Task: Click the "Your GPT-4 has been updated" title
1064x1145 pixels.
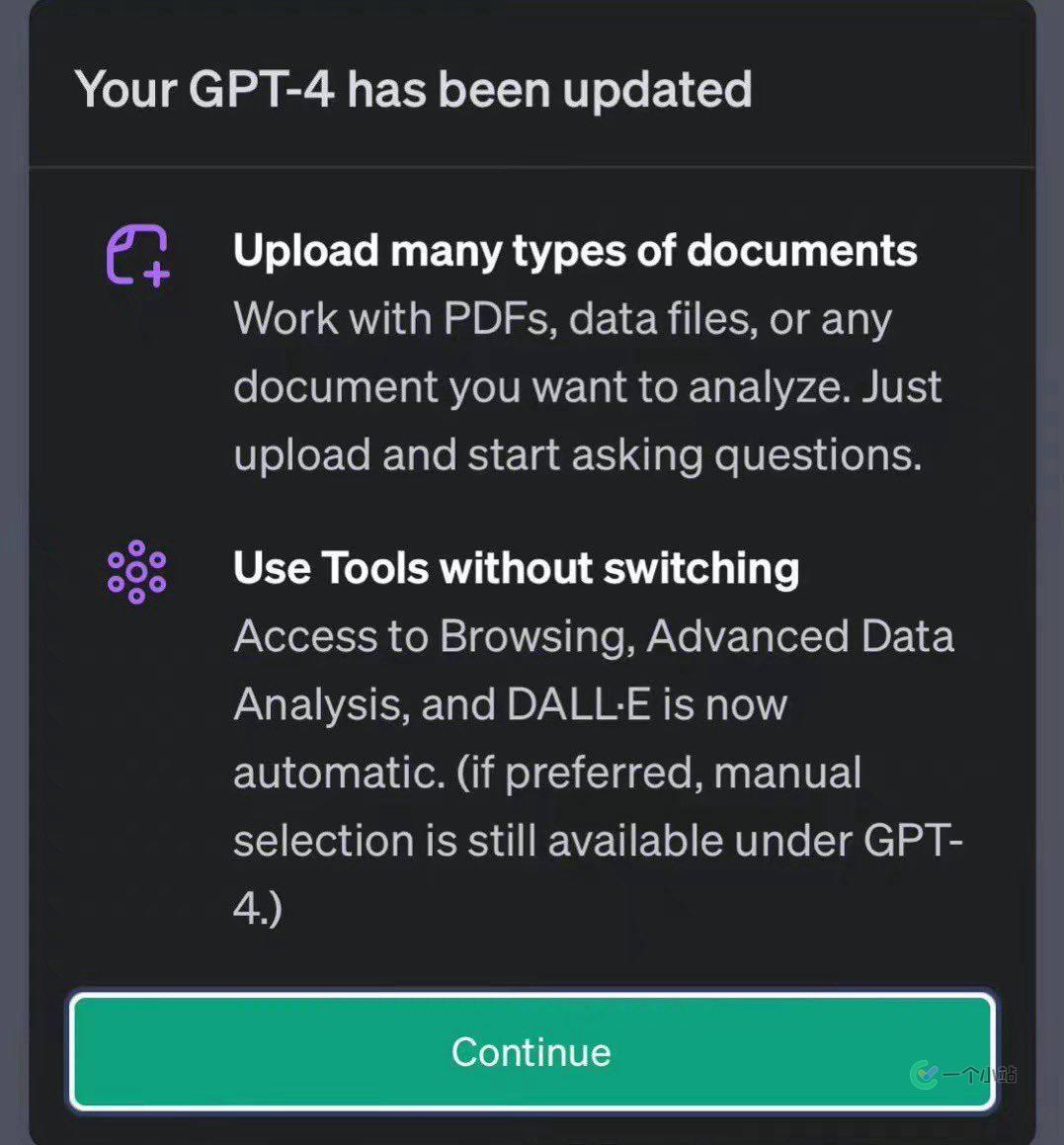Action: tap(413, 89)
